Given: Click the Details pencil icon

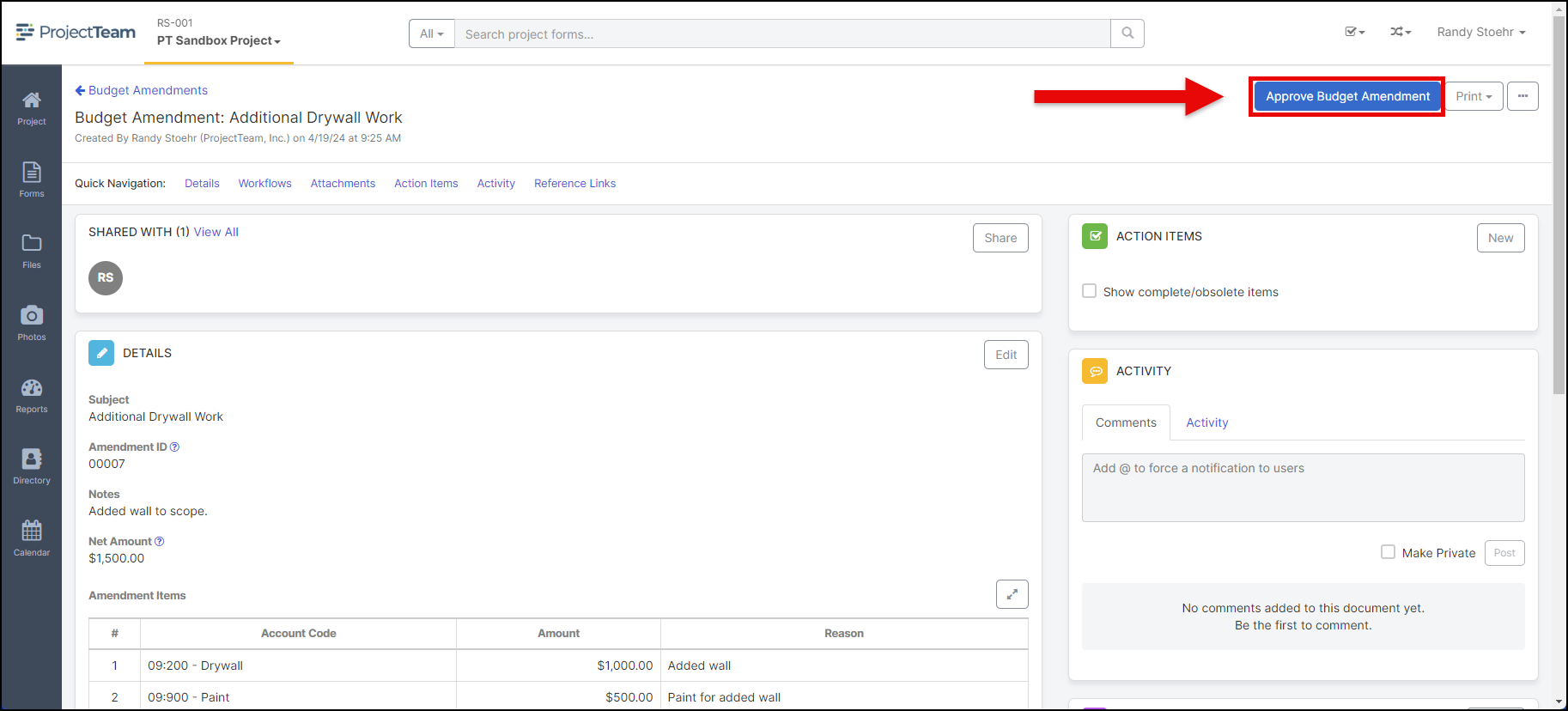Looking at the screenshot, I should pyautogui.click(x=101, y=353).
